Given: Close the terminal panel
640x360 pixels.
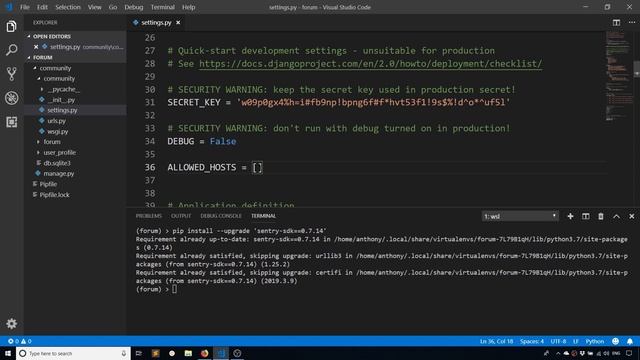Looking at the screenshot, I should tap(631, 216).
